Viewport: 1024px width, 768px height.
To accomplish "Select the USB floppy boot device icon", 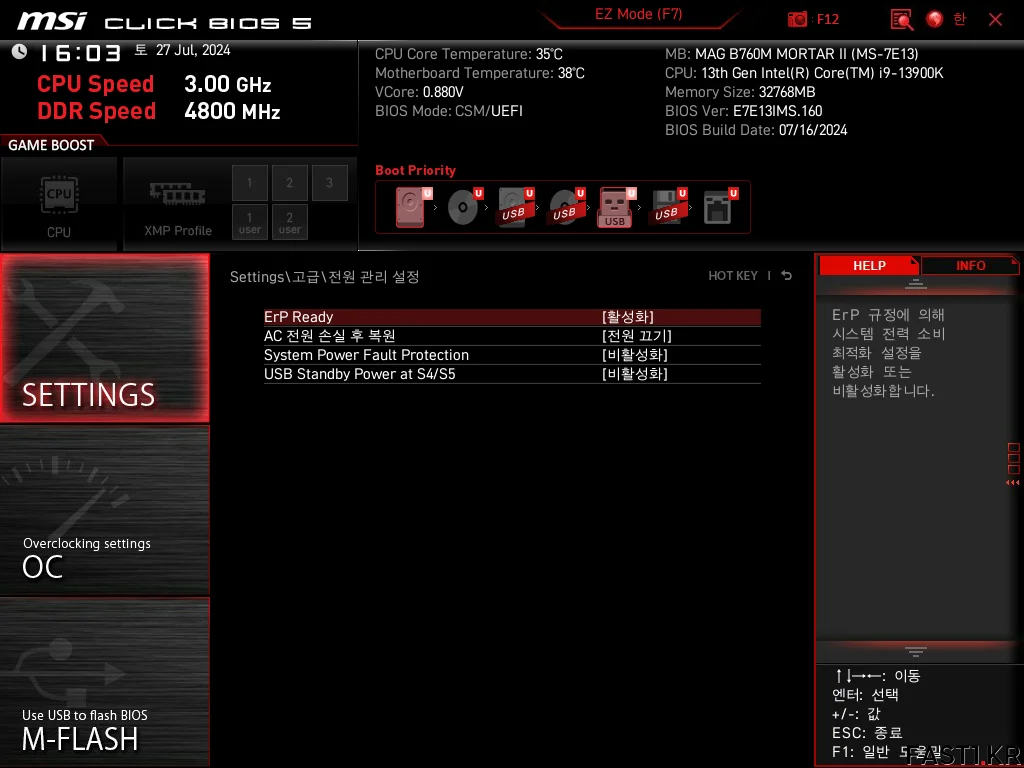I will pos(668,207).
